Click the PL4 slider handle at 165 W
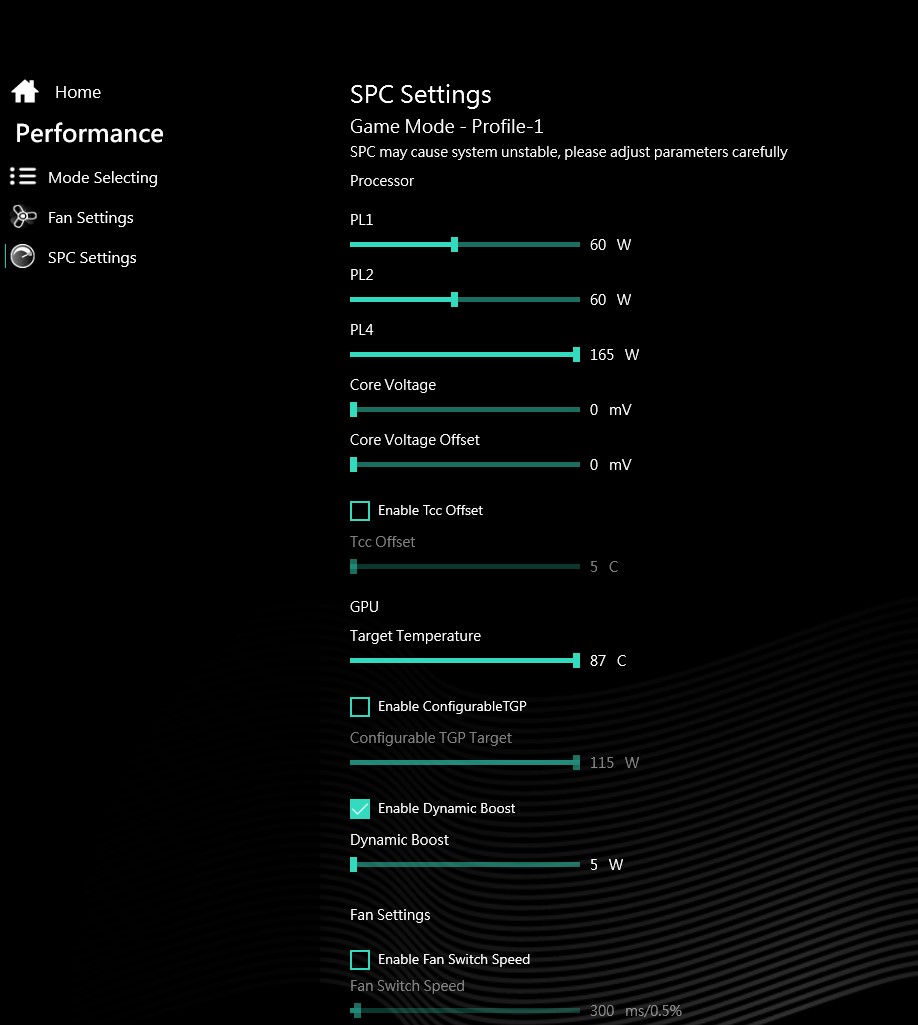Screen dimensions: 918x1025 pyautogui.click(x=576, y=354)
